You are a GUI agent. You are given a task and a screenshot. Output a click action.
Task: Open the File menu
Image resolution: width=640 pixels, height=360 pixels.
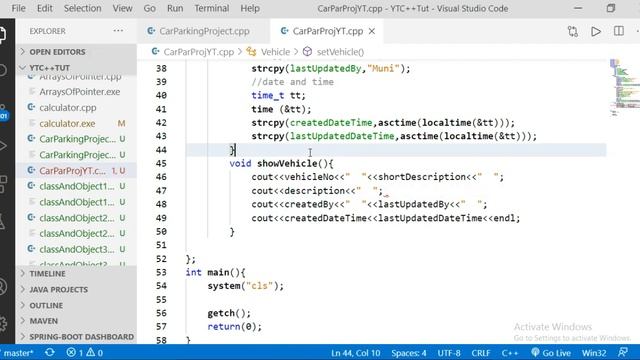(x=18, y=8)
